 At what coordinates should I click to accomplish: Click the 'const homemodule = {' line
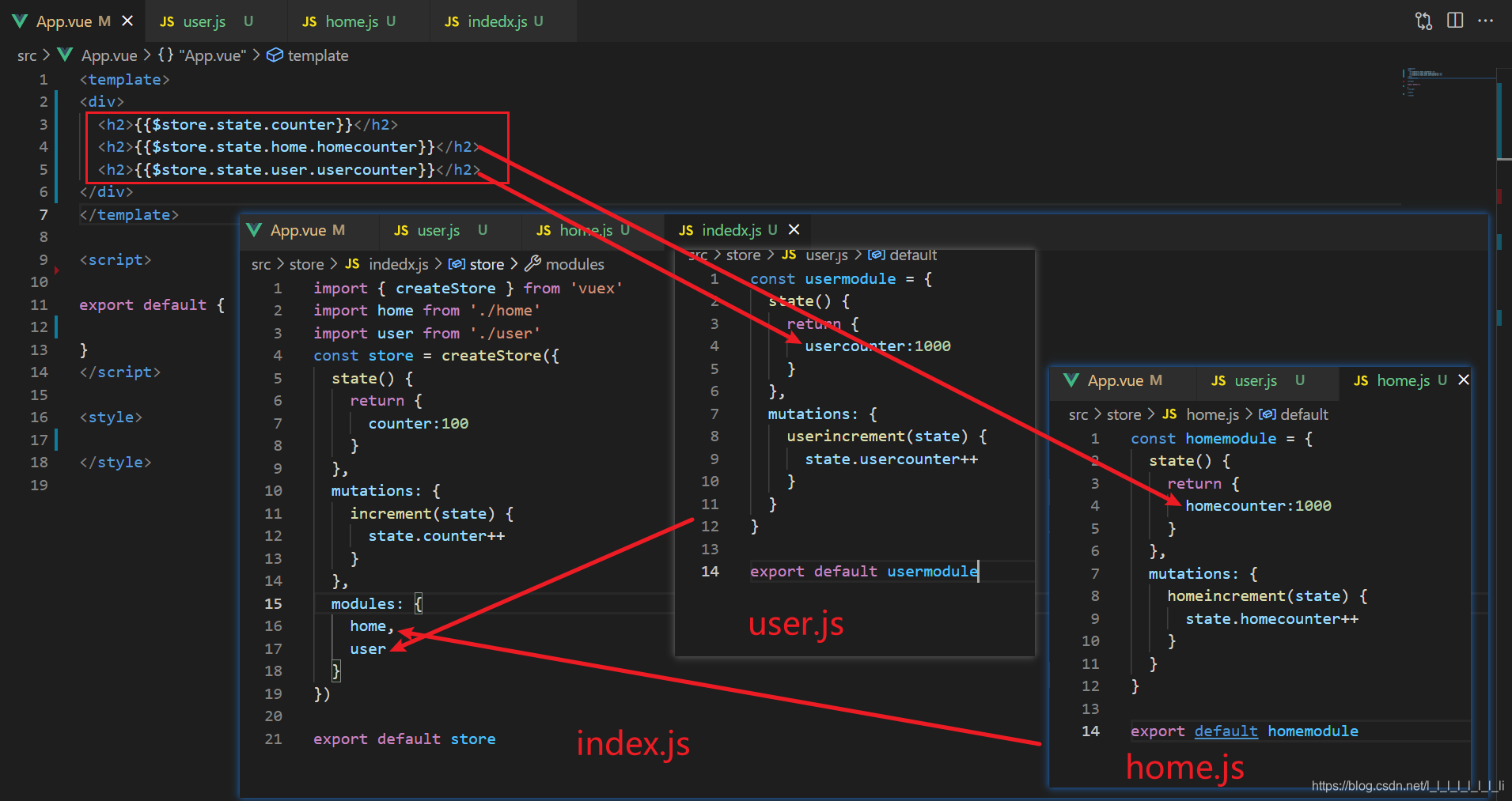pos(1222,439)
